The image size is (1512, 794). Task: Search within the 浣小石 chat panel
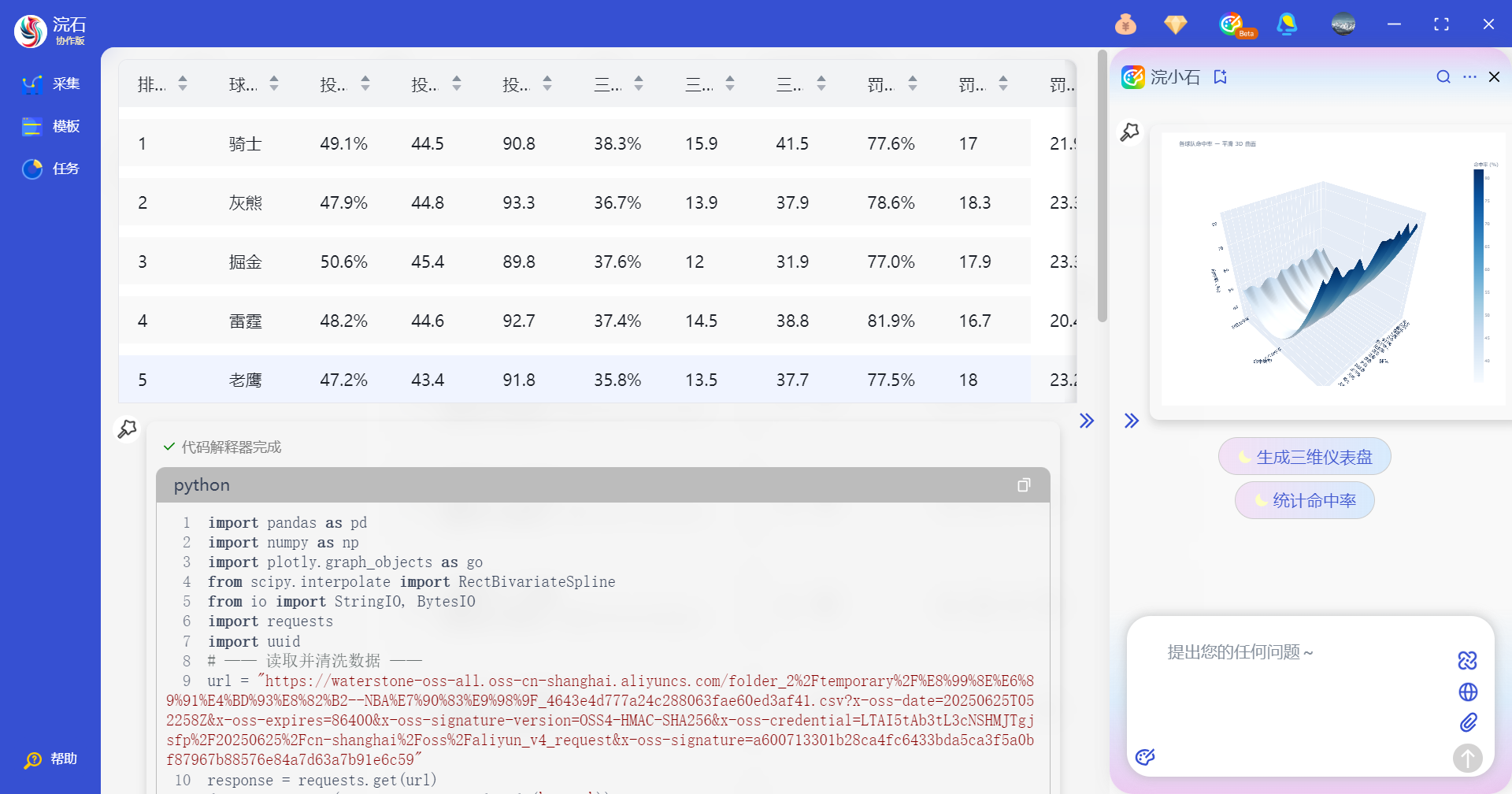coord(1443,77)
